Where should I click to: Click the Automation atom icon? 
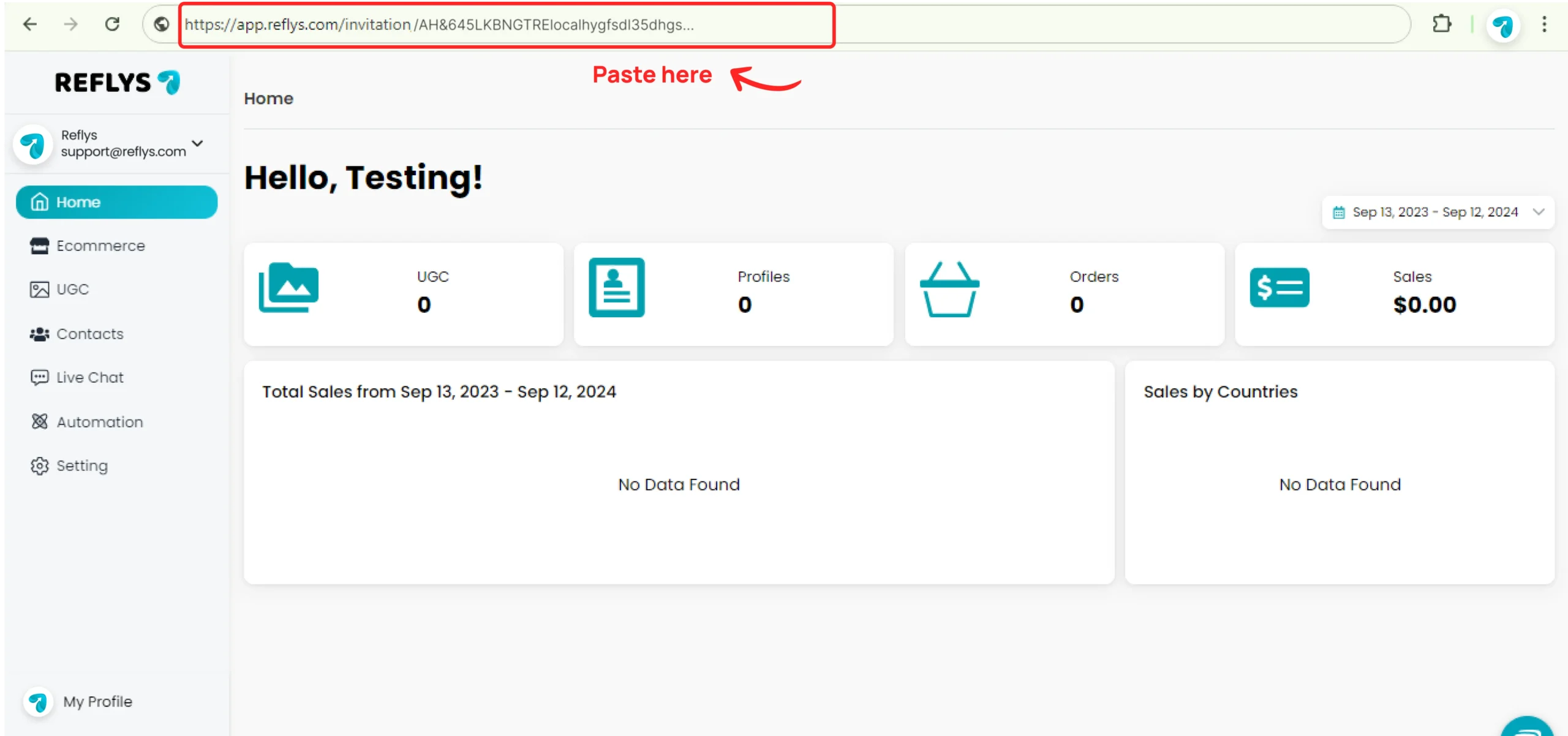pos(40,421)
